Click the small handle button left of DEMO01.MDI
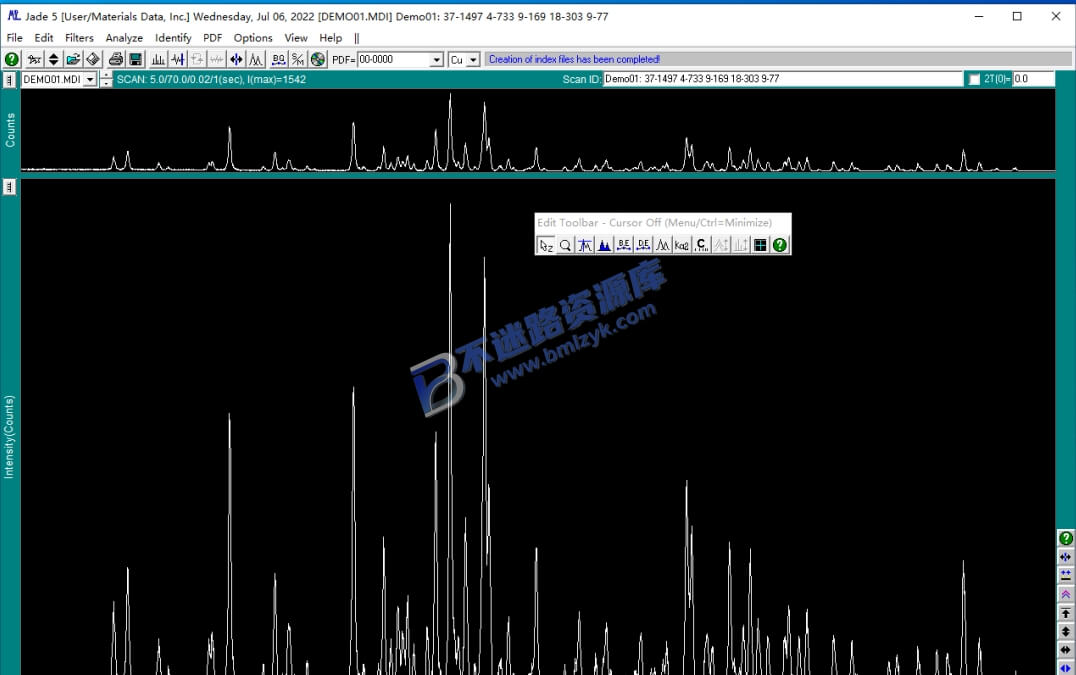The width and height of the screenshot is (1076, 675). tap(9, 80)
